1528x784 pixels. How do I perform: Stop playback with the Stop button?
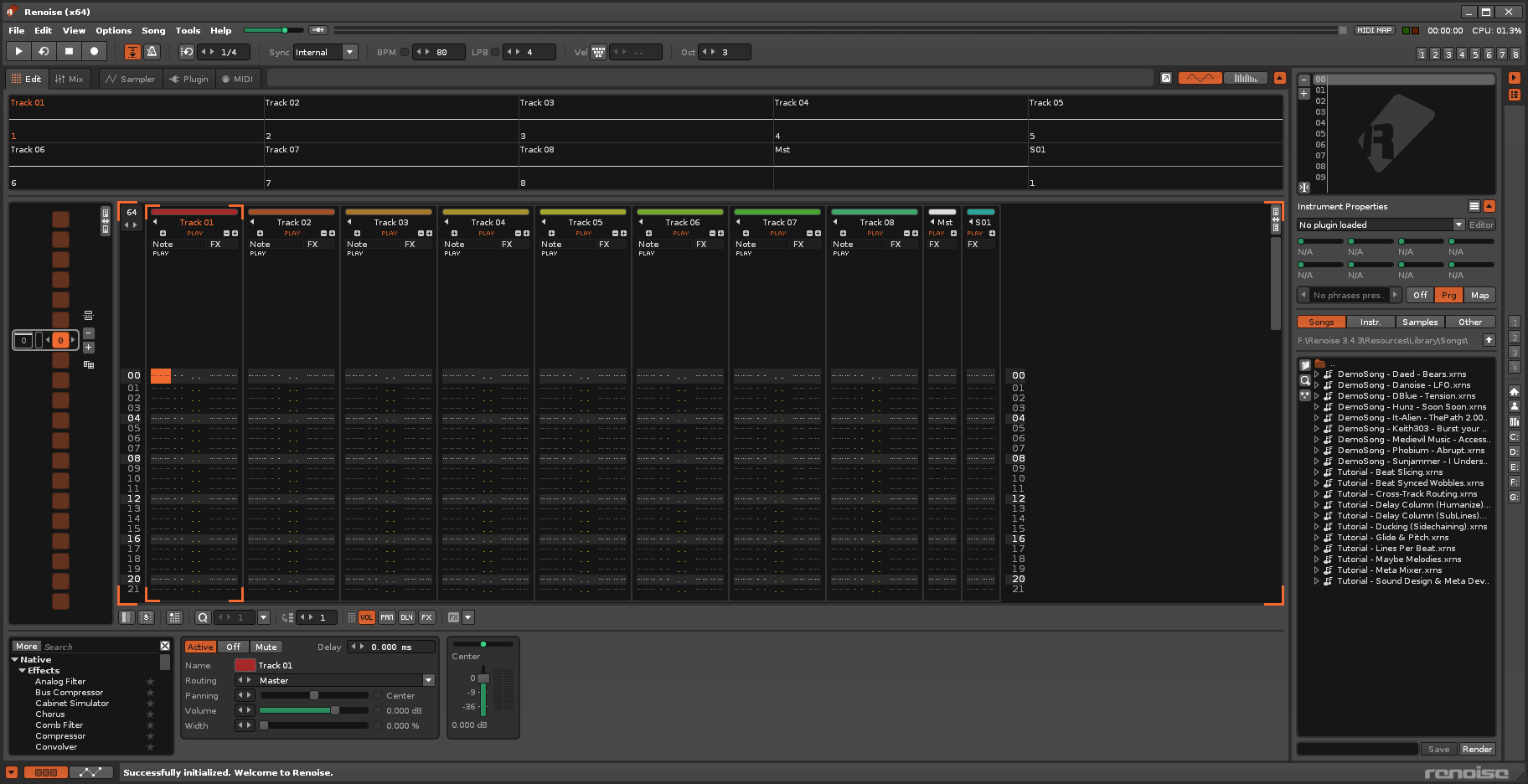[x=69, y=51]
